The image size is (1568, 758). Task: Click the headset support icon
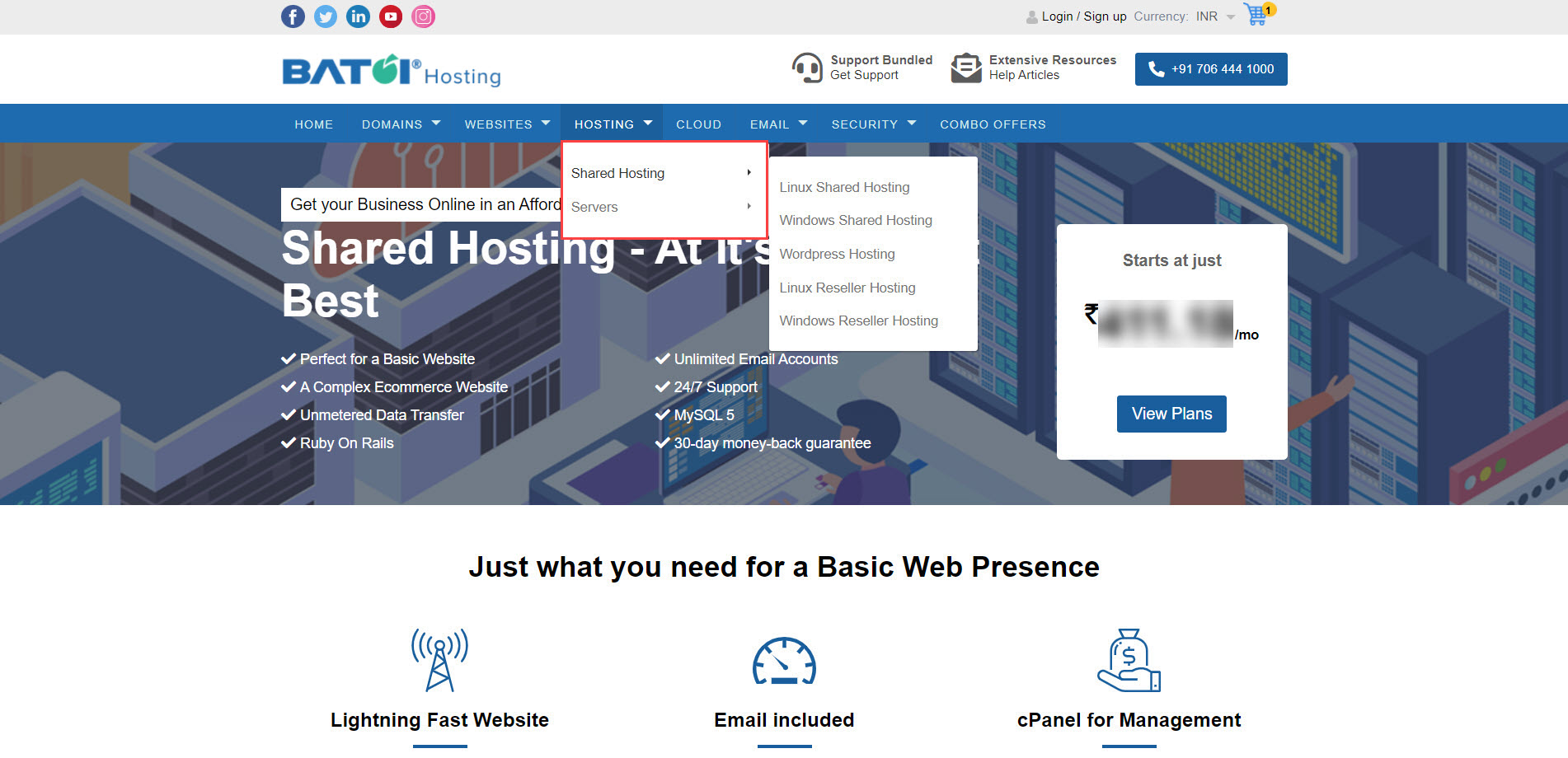coord(807,68)
